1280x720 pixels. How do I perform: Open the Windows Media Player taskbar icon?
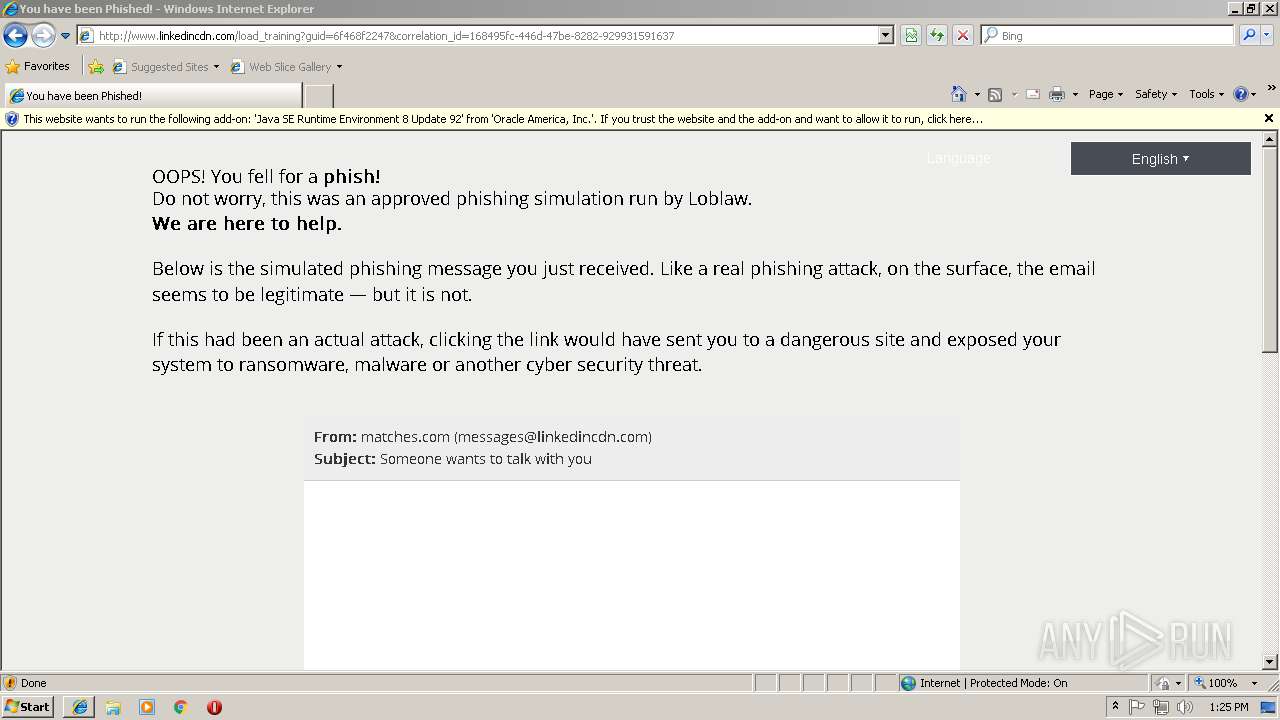[x=147, y=707]
